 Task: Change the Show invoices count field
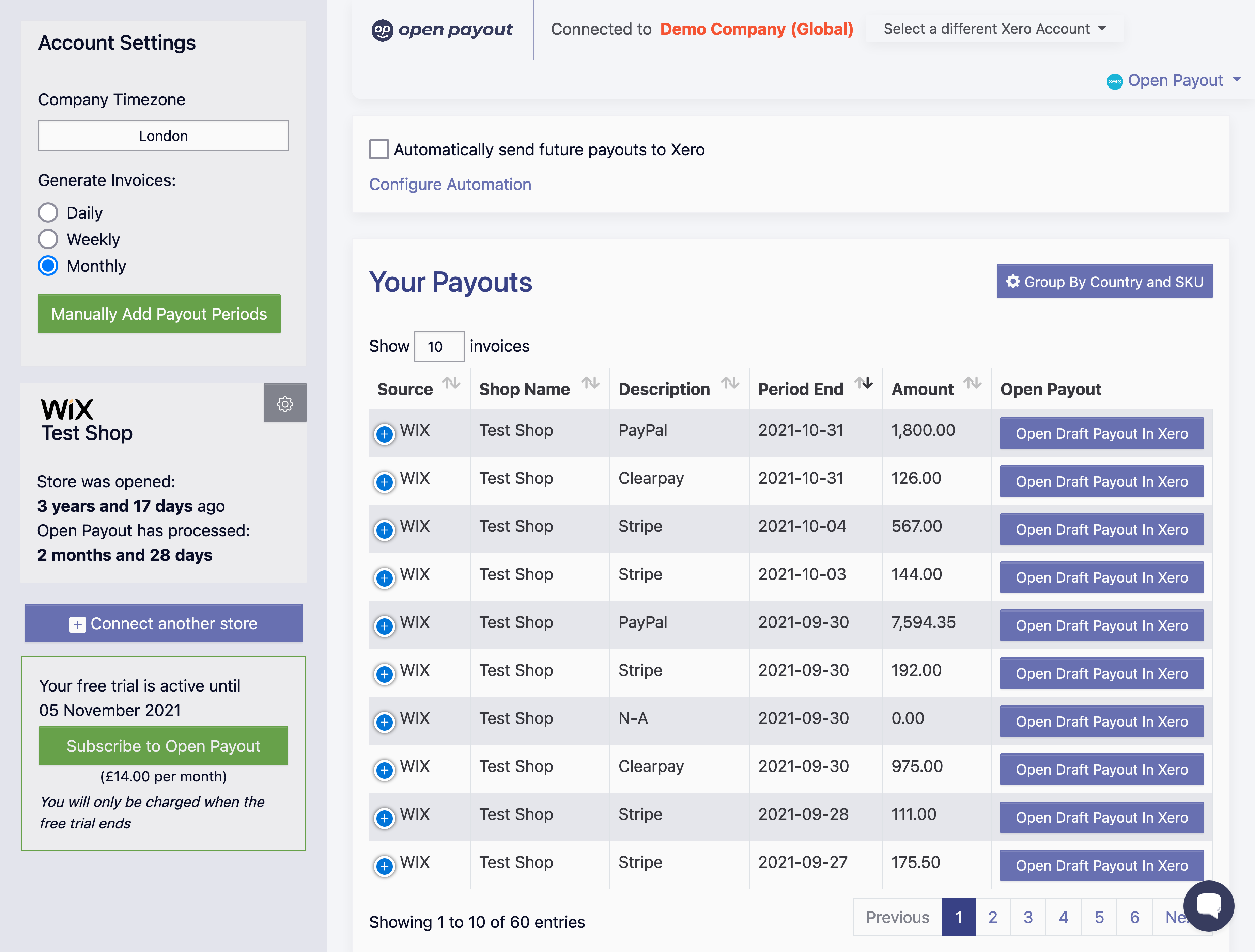click(x=439, y=346)
